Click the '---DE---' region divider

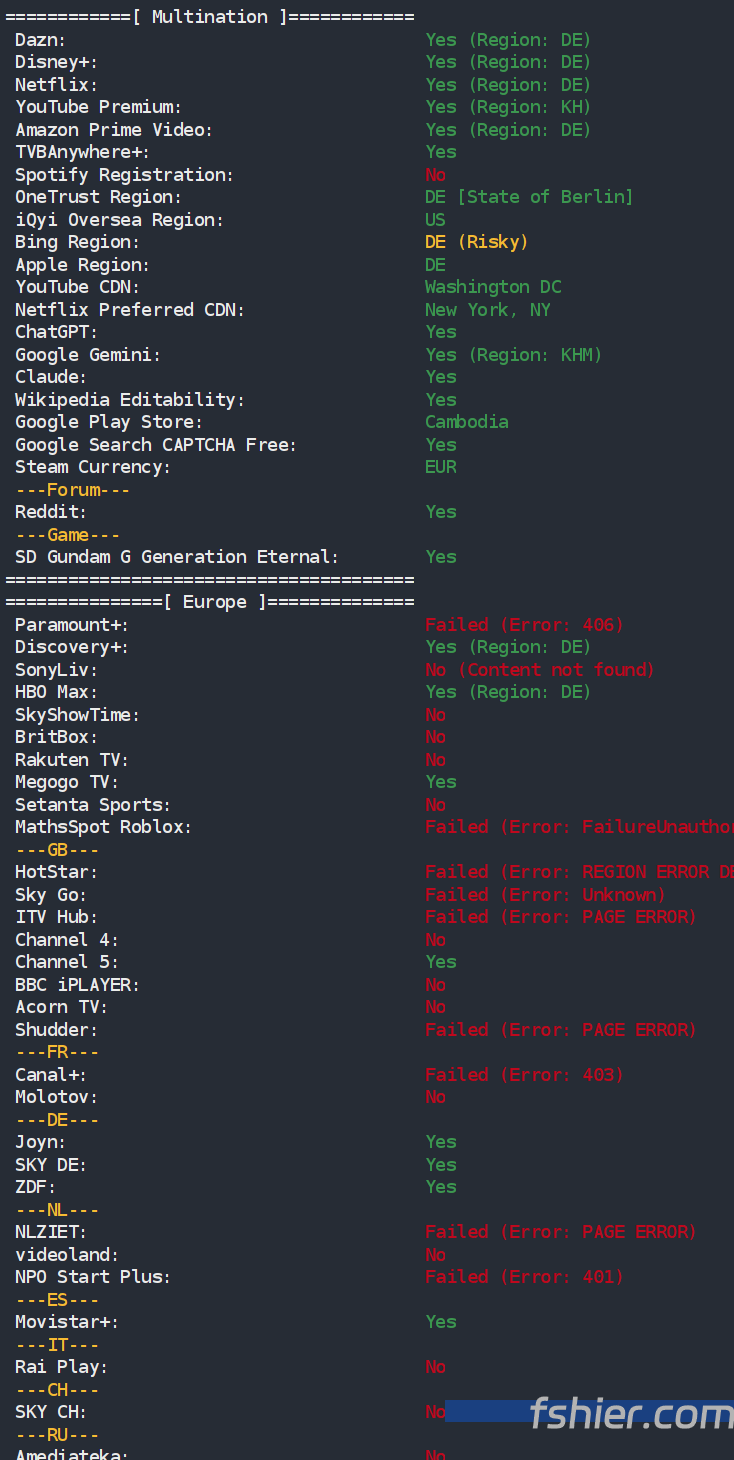tap(56, 1120)
